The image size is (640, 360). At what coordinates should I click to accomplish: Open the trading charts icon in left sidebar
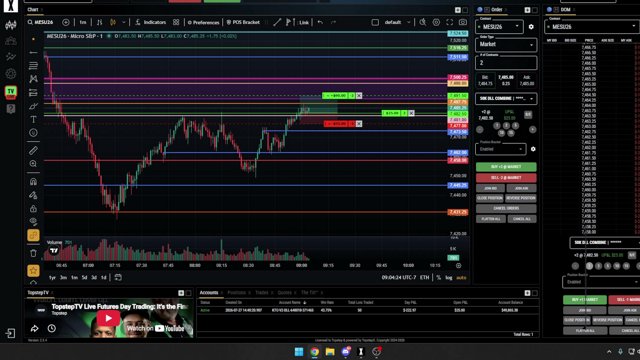[11, 25]
